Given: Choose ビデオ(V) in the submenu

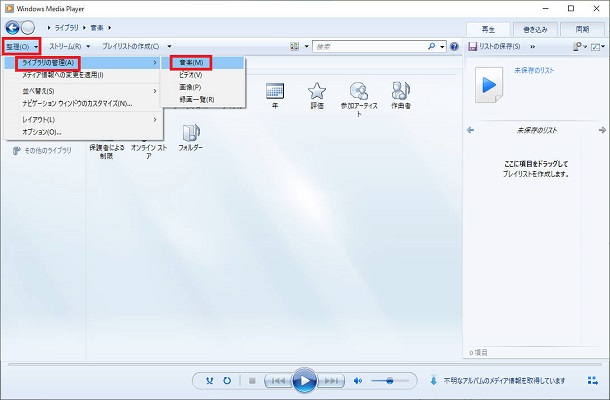Looking at the screenshot, I should point(203,75).
